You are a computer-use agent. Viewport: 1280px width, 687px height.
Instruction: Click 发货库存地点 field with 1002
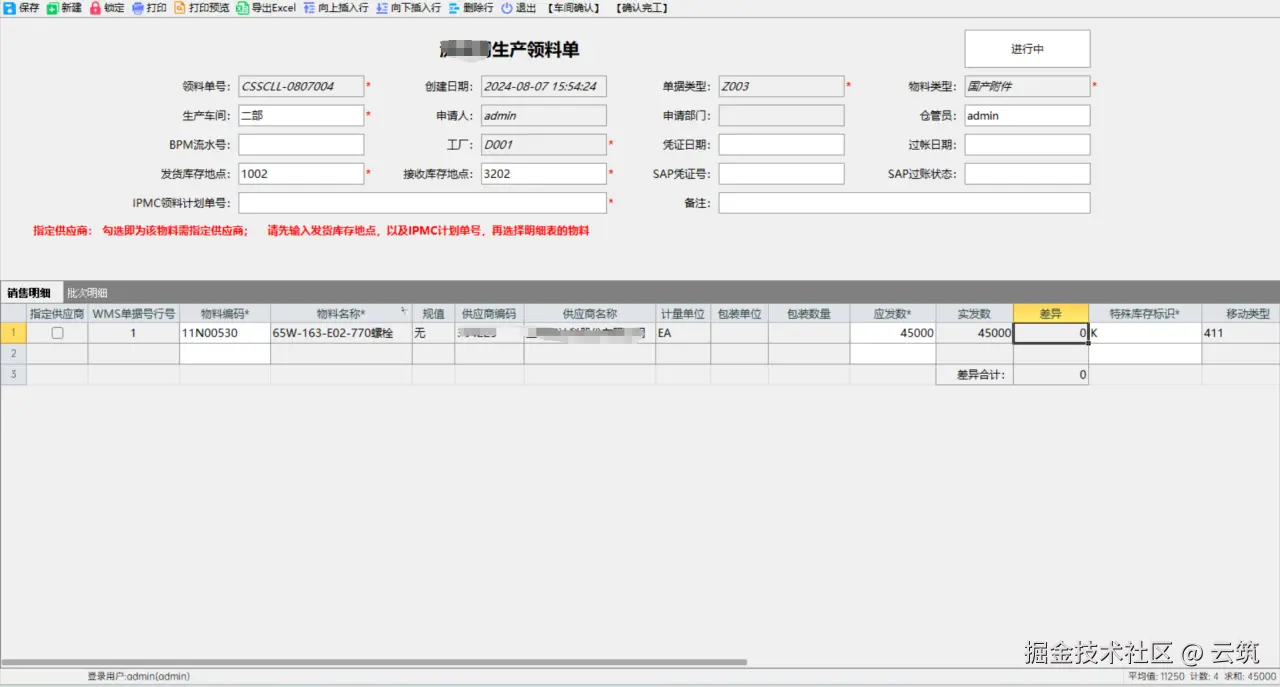pyautogui.click(x=301, y=173)
